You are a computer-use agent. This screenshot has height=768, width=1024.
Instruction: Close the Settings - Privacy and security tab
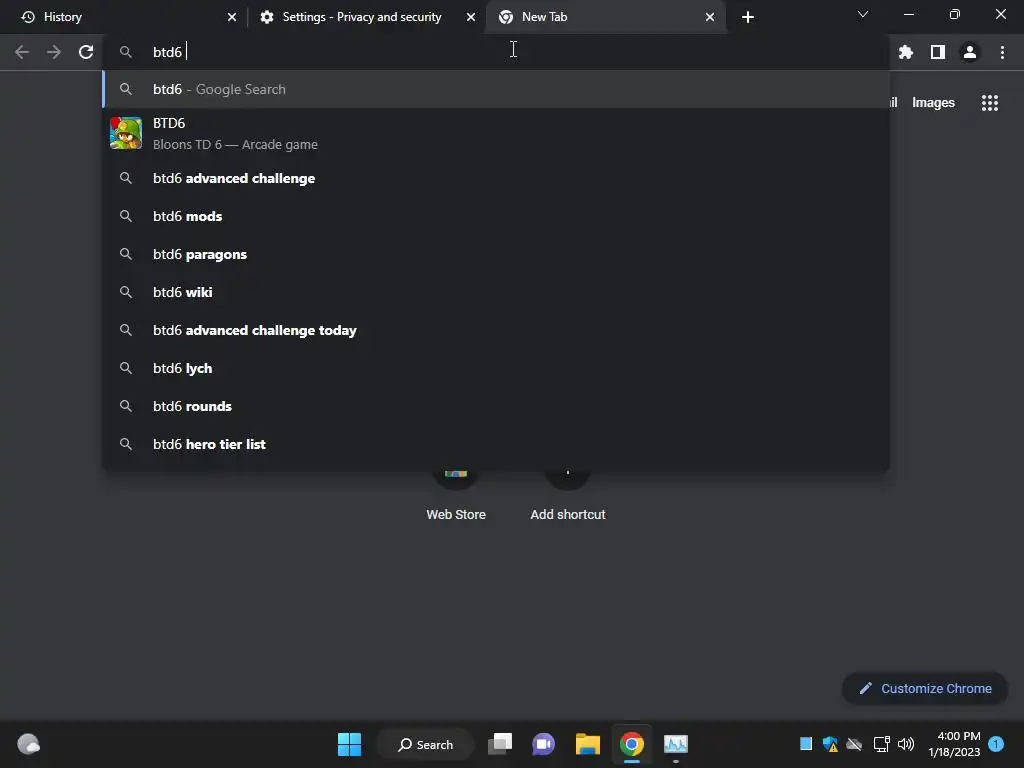471,17
